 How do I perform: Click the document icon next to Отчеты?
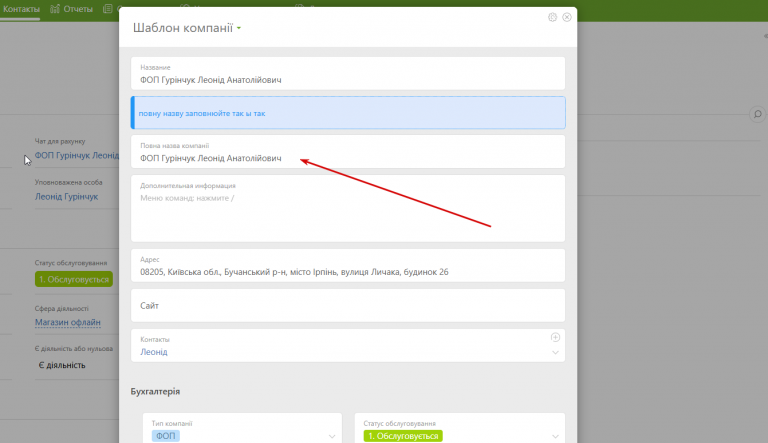[x=107, y=9]
